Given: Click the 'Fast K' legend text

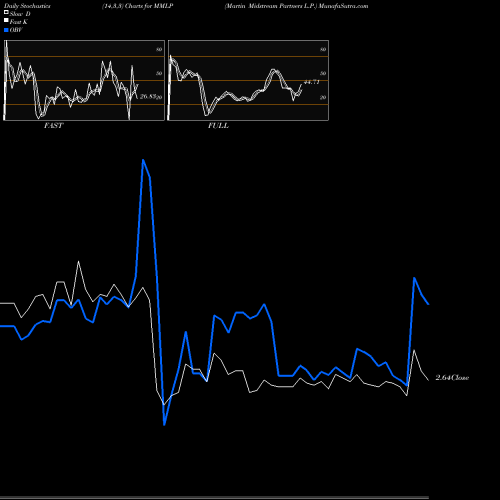Looking at the screenshot, I should tap(19, 22).
